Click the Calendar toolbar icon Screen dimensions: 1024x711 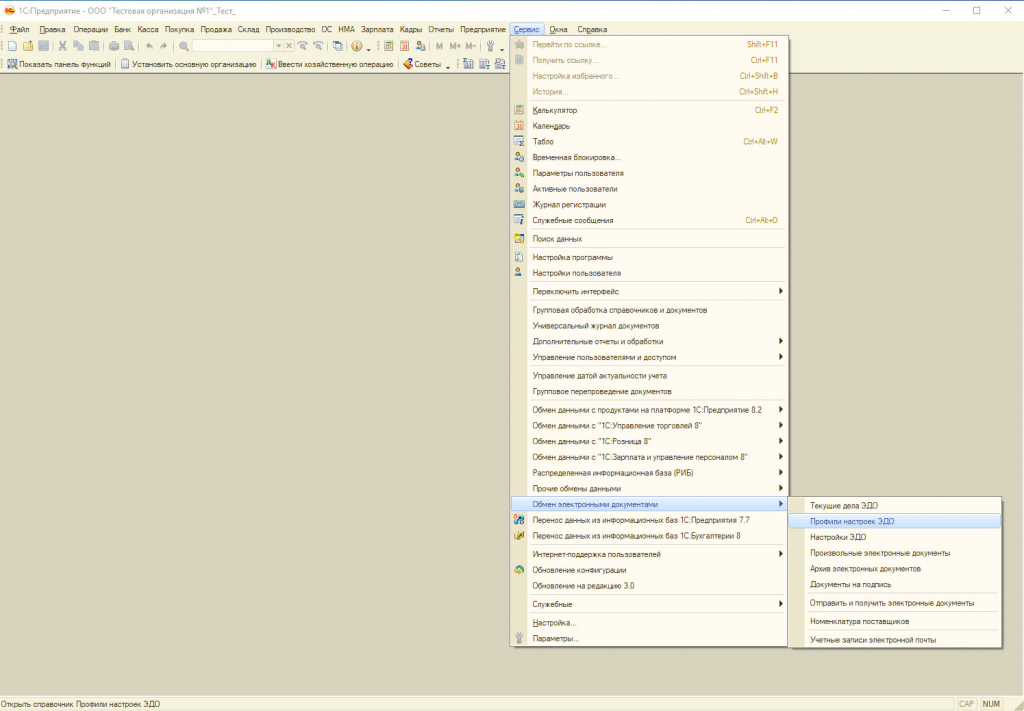(405, 46)
